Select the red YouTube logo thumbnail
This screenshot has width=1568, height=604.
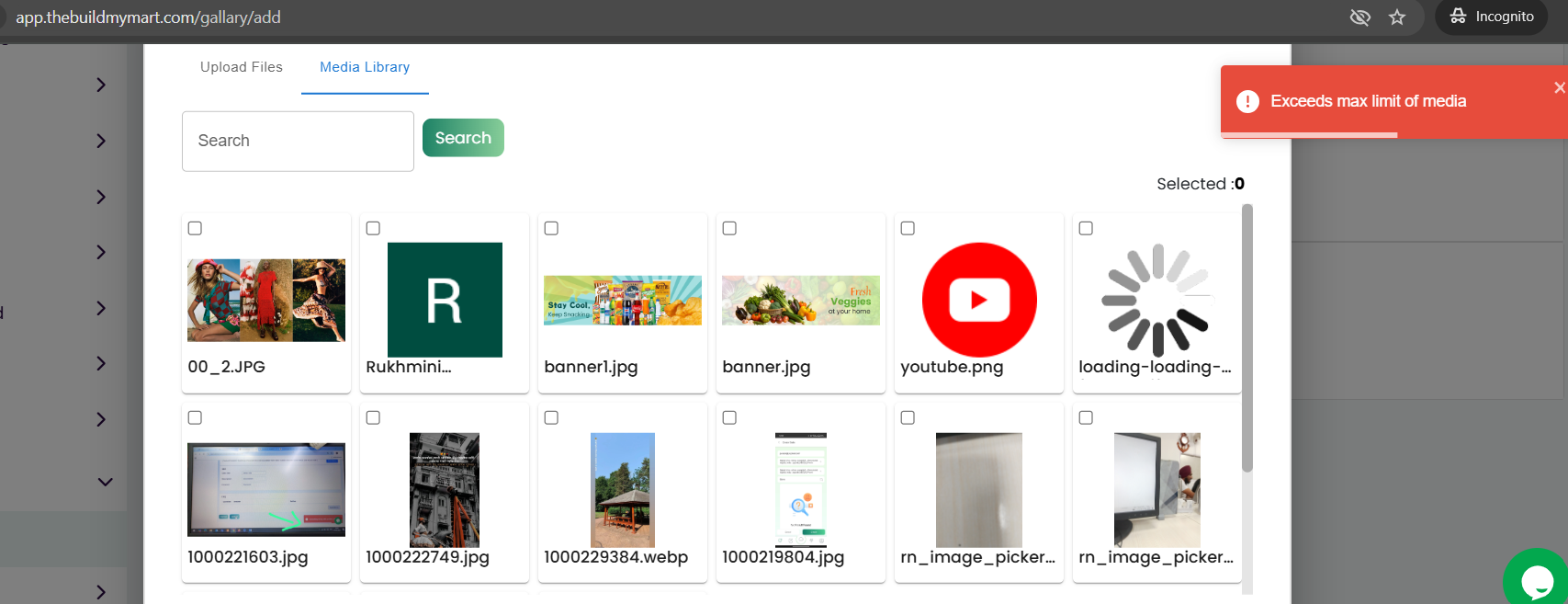979,300
